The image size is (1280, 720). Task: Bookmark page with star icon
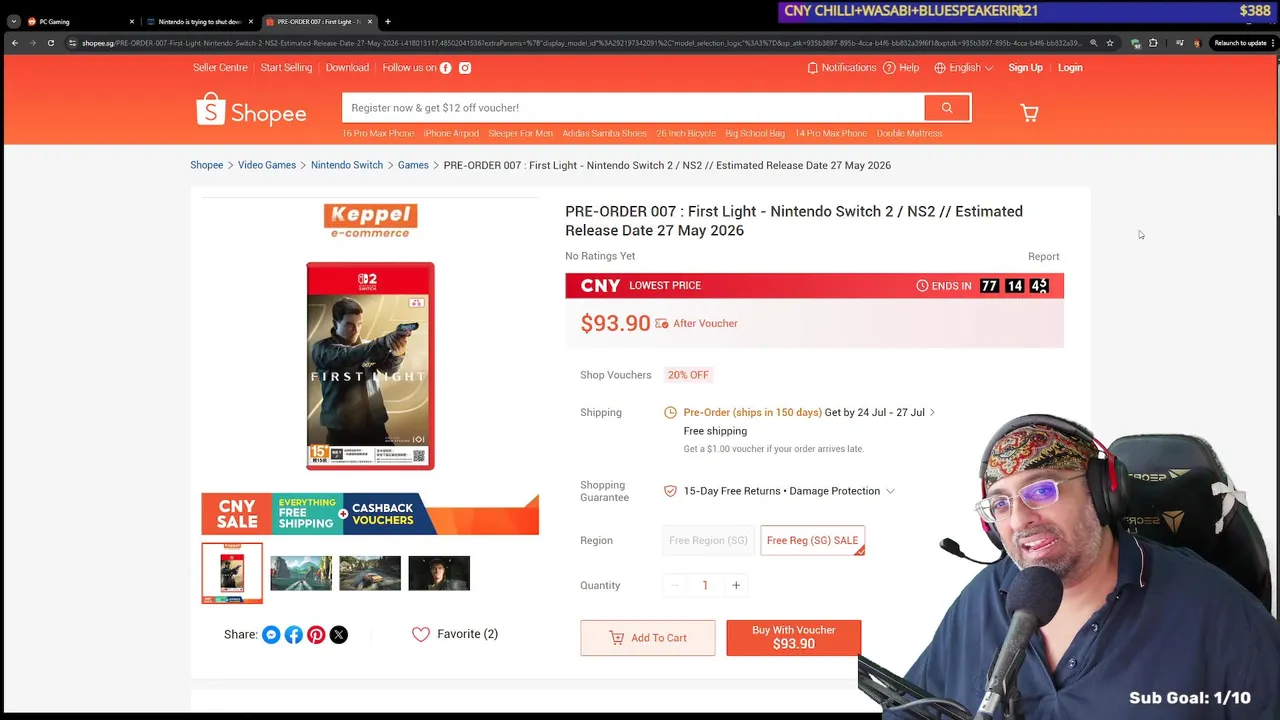click(1110, 43)
